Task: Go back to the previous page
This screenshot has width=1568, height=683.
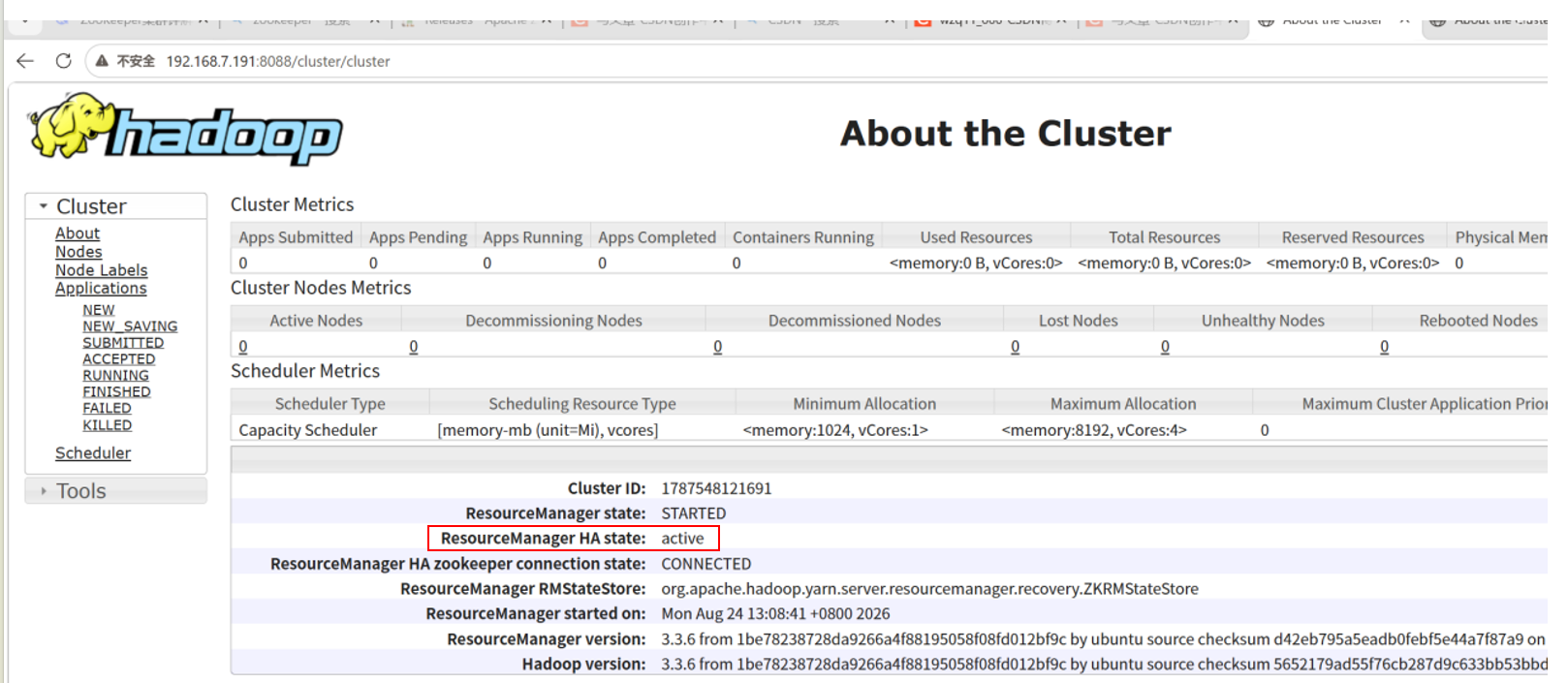Action: tap(25, 61)
